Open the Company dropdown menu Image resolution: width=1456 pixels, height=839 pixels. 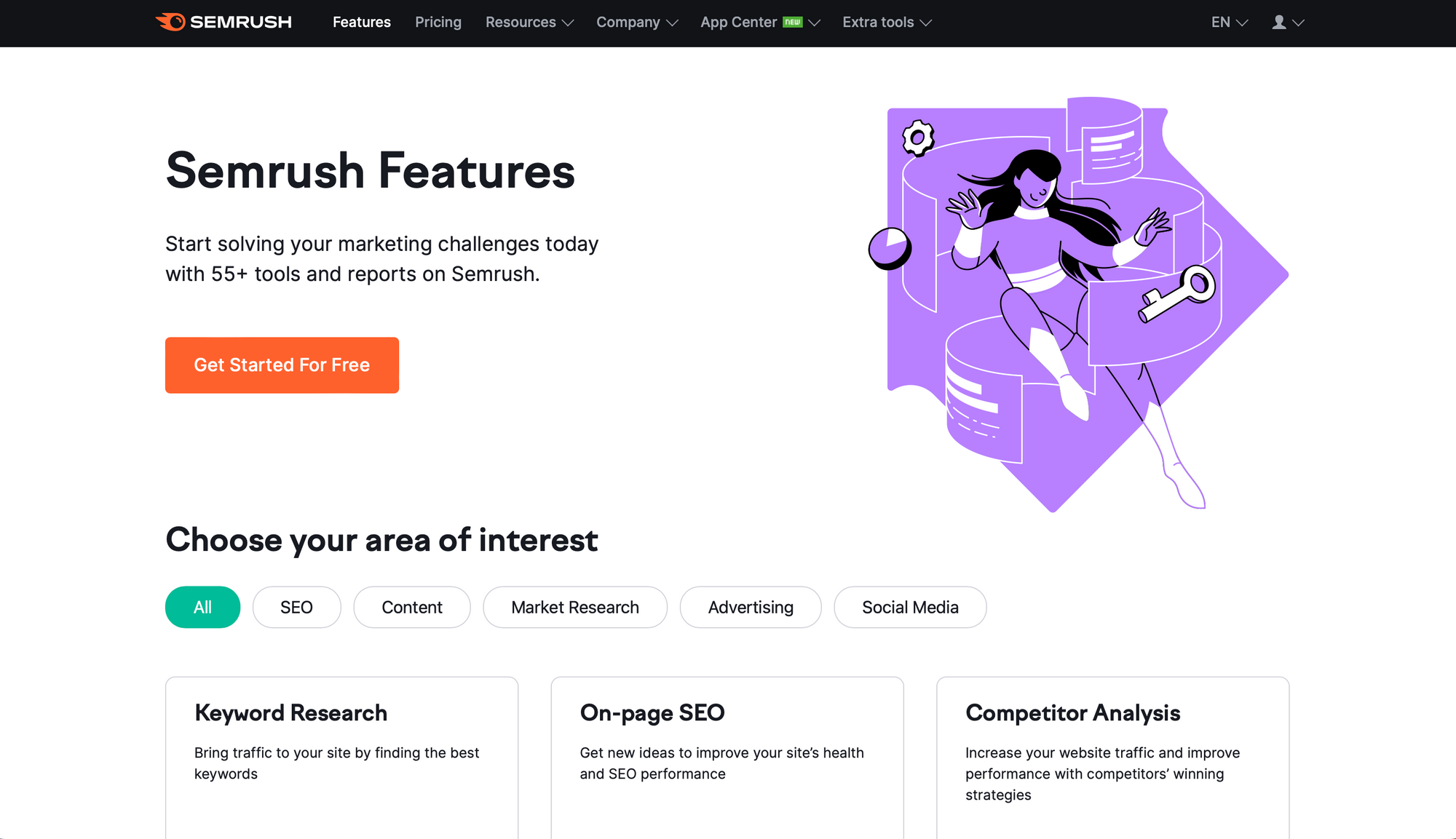(636, 22)
